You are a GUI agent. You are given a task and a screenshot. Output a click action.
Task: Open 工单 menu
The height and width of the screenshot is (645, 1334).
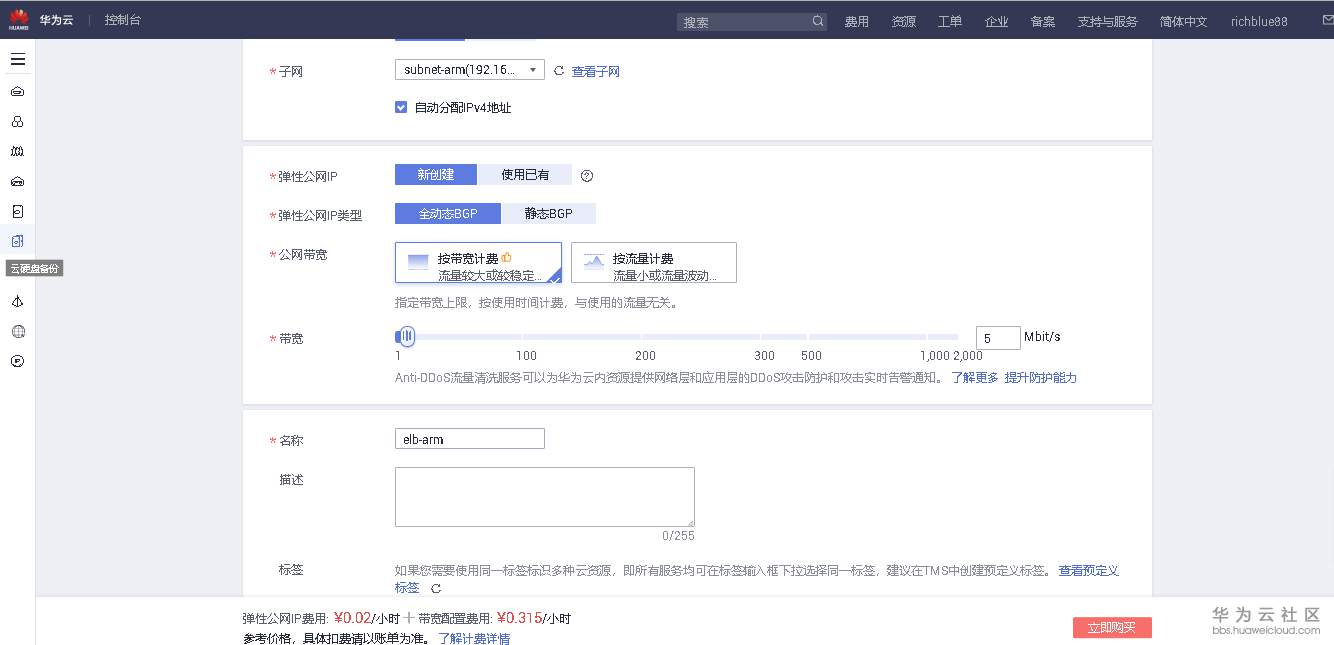pos(950,21)
